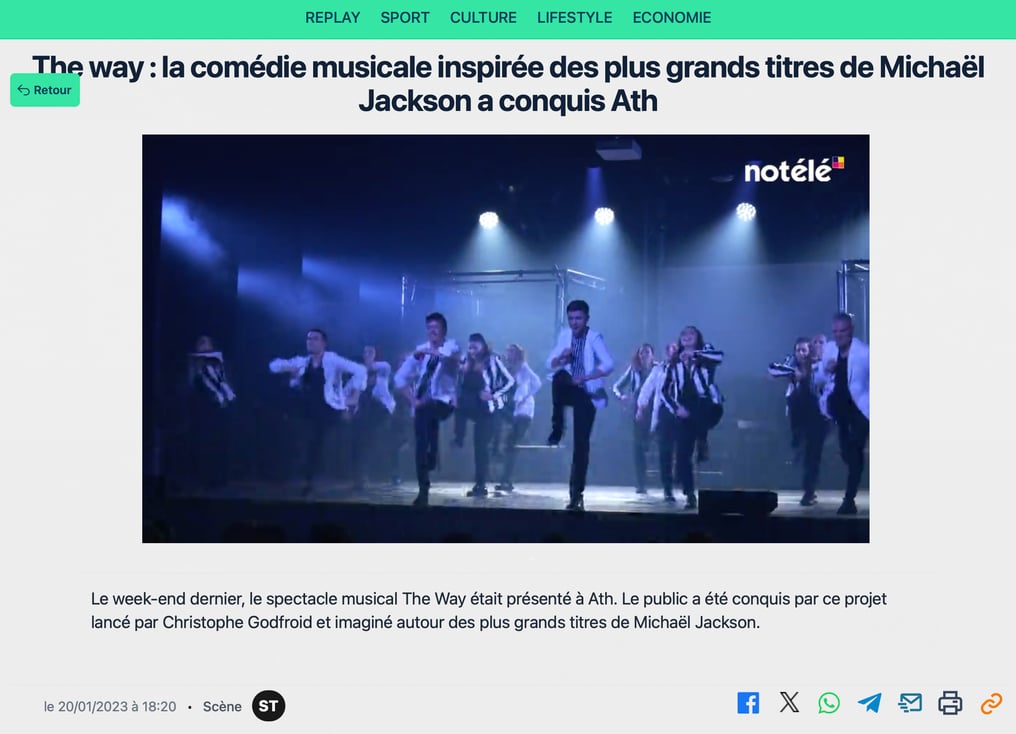Screen dimensions: 1016x734
Task: Print the article
Action: pyautogui.click(x=950, y=703)
